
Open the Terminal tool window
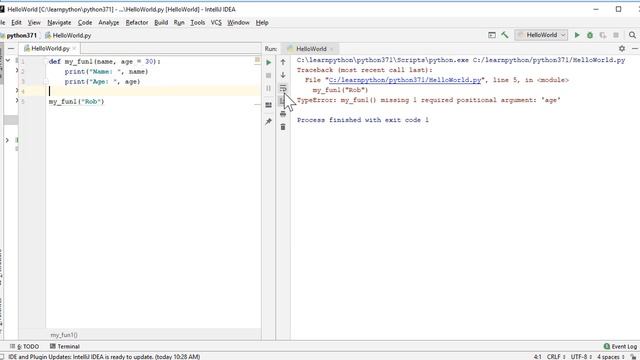pos(64,346)
